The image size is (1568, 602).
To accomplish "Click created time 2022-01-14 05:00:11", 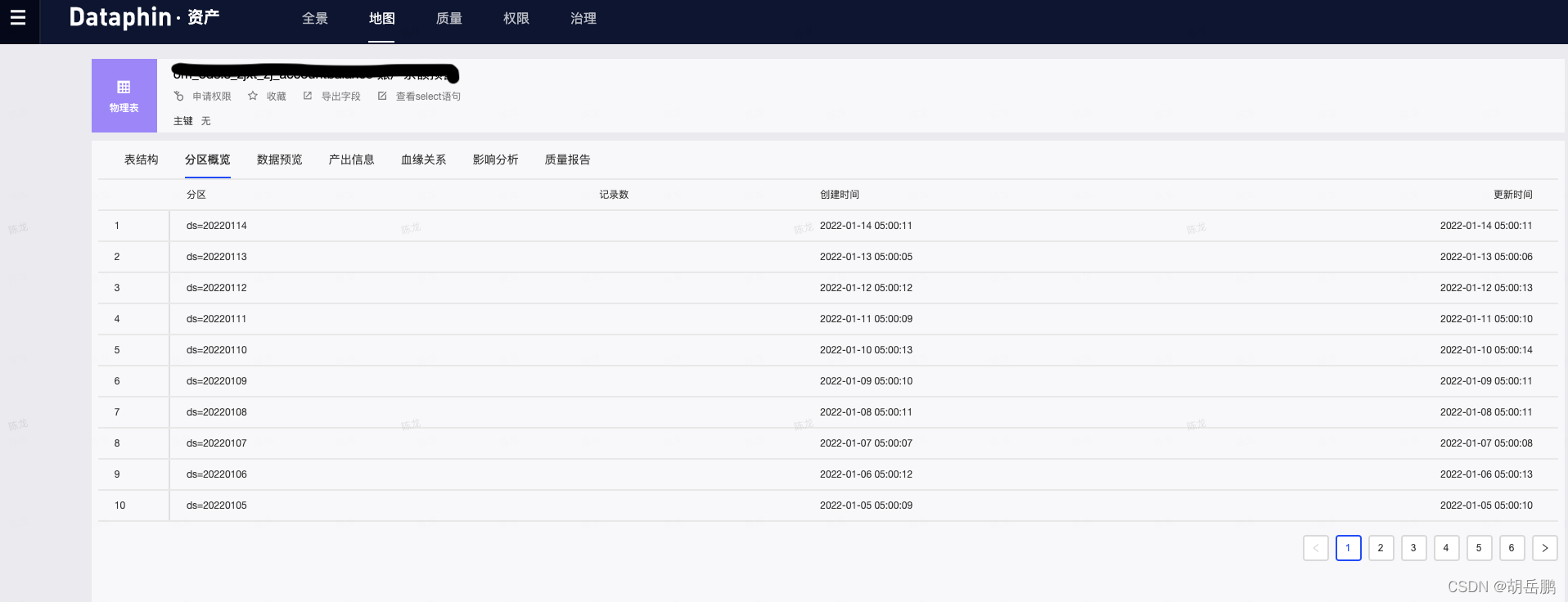I will click(x=866, y=226).
